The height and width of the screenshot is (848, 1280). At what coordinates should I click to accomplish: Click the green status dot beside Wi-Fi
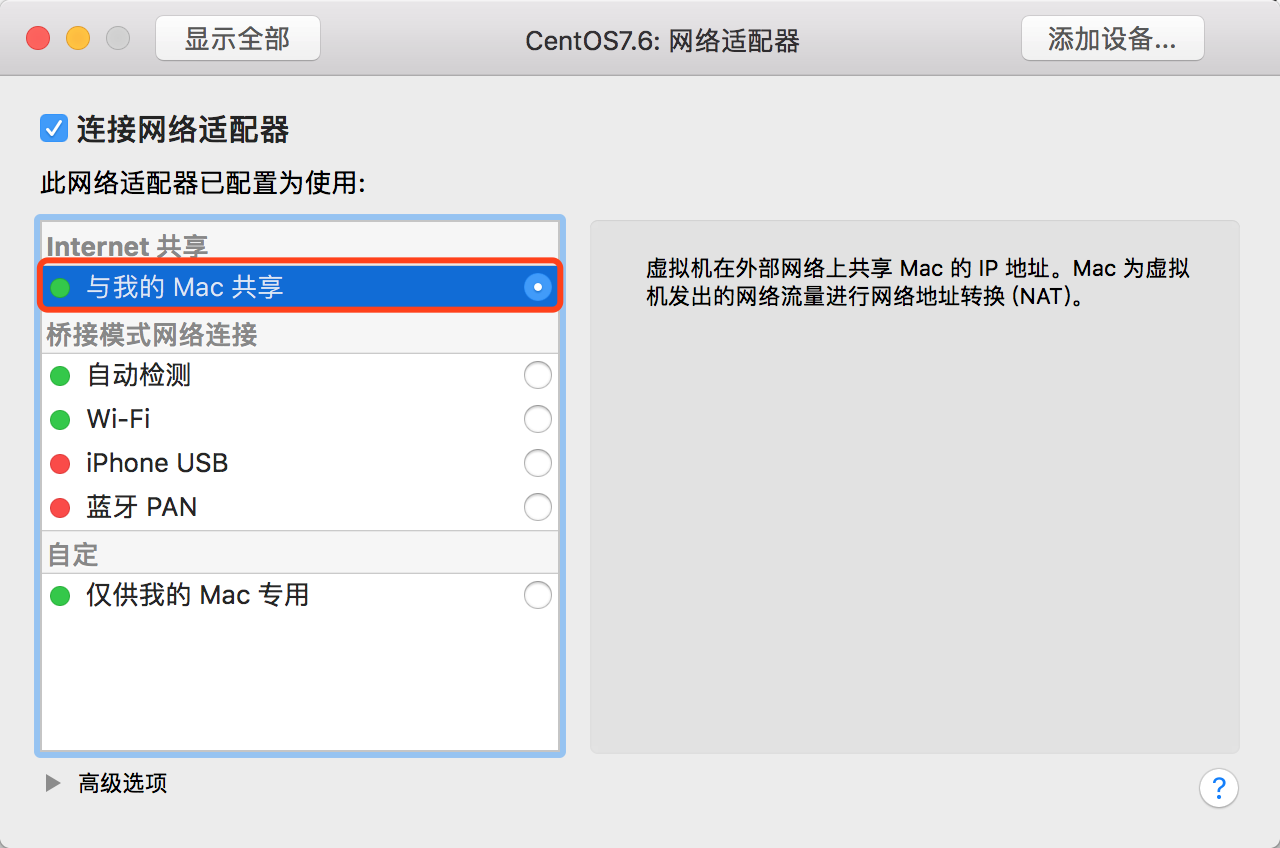(60, 420)
